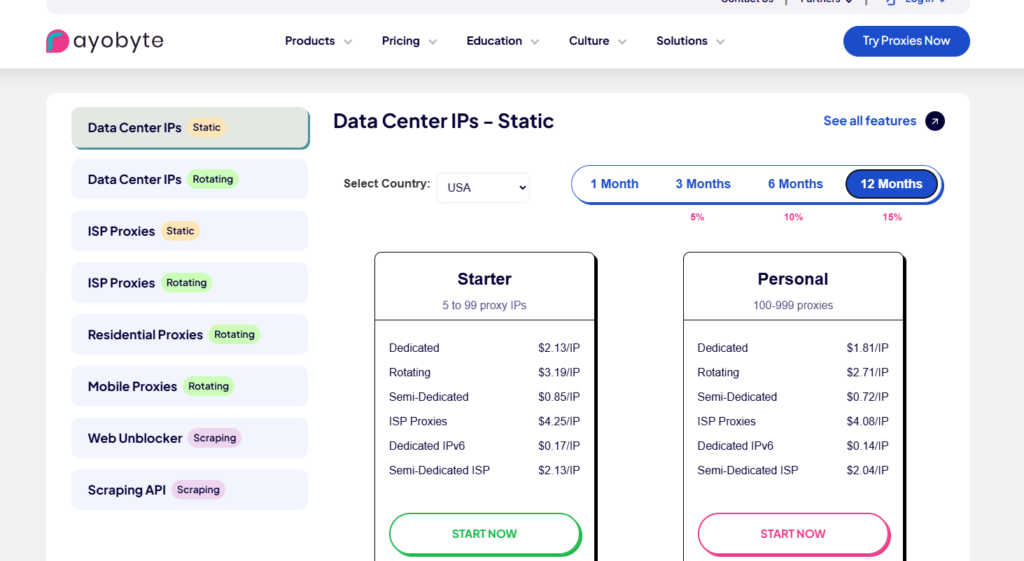Select the 12 Months billing period
Viewport: 1024px width, 561px height.
[x=891, y=184]
